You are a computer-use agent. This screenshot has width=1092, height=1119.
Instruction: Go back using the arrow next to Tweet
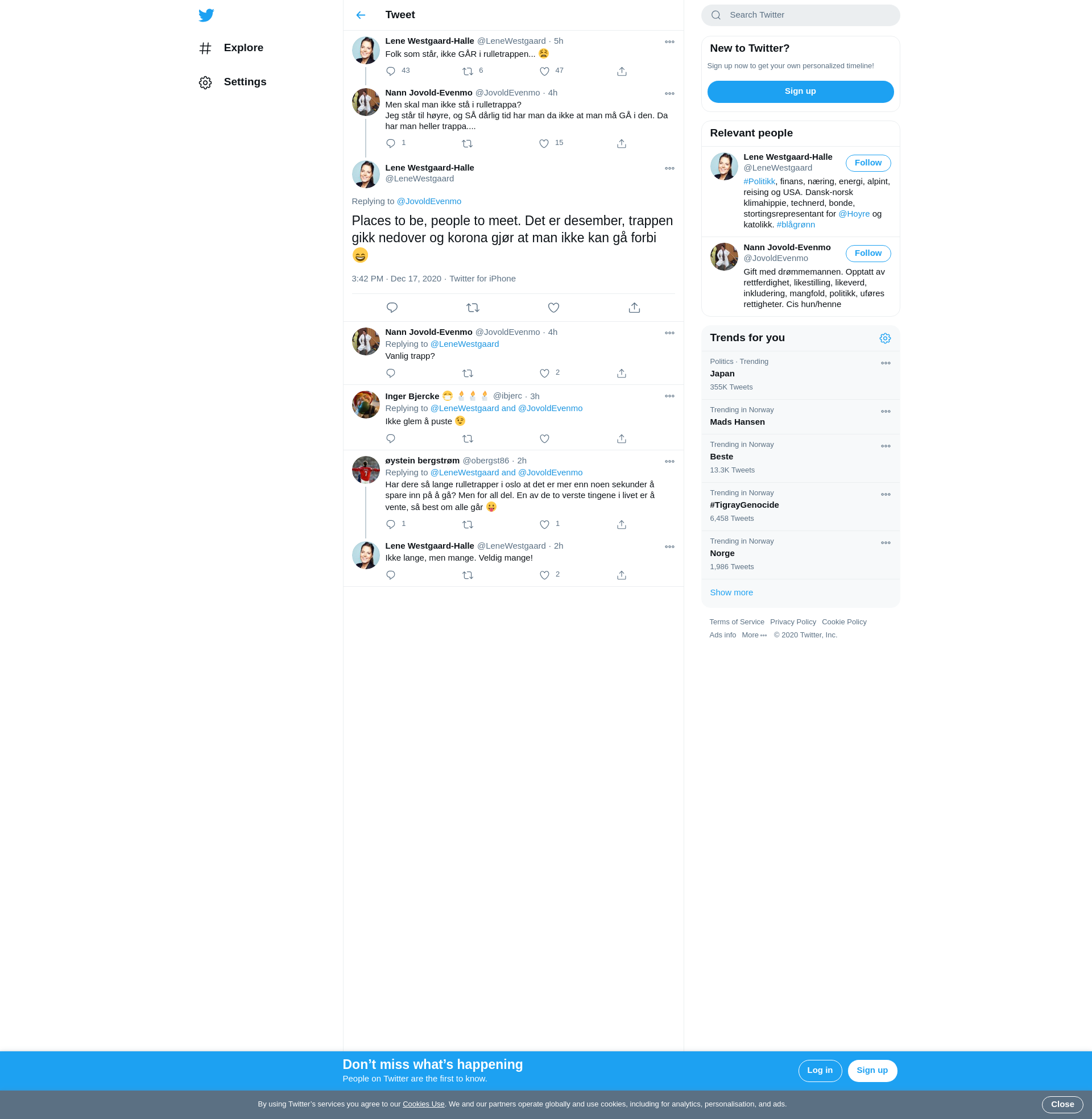[361, 15]
